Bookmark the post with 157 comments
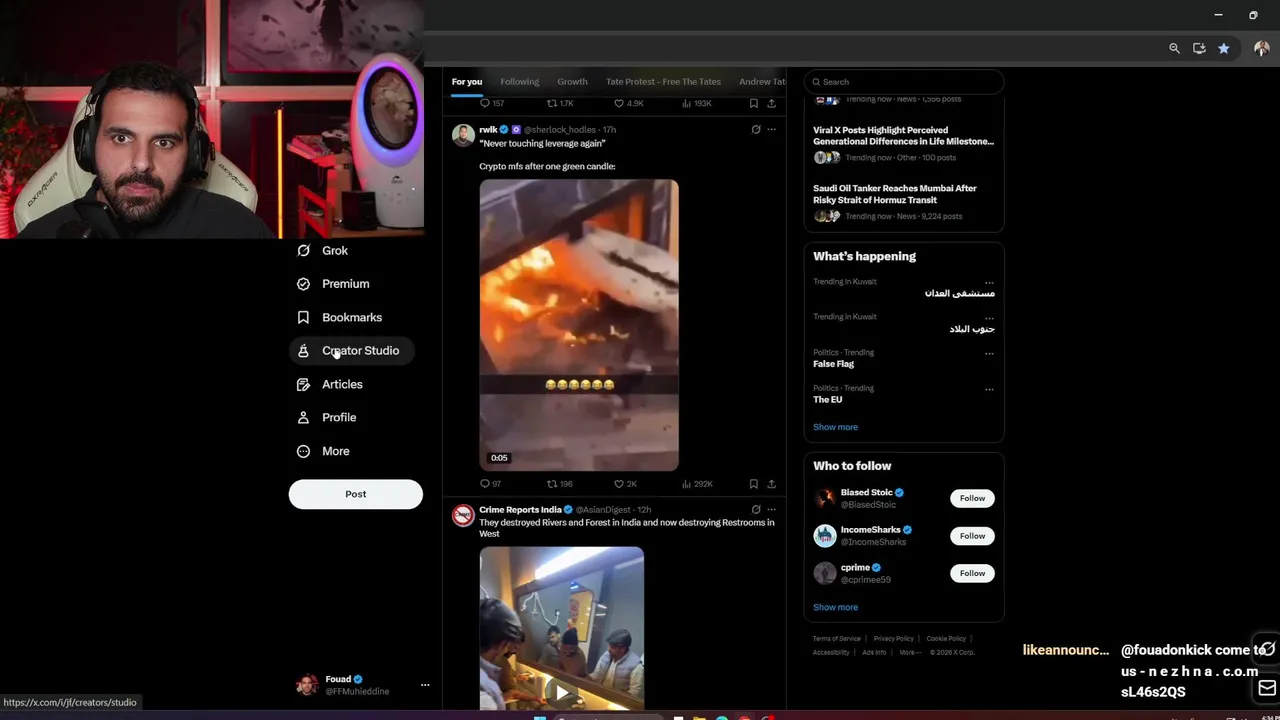The width and height of the screenshot is (1280, 720). coord(754,103)
